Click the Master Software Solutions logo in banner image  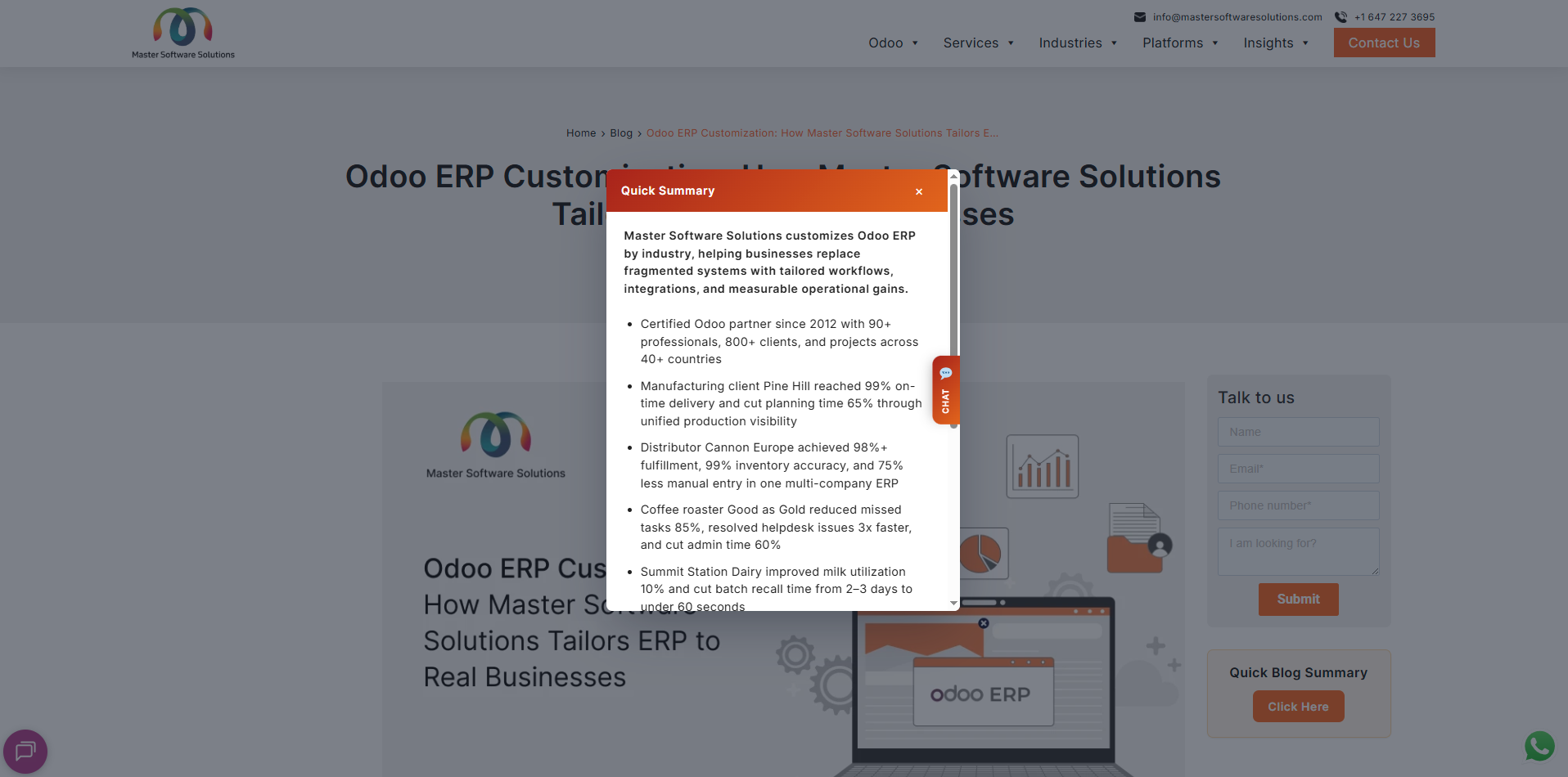[496, 445]
